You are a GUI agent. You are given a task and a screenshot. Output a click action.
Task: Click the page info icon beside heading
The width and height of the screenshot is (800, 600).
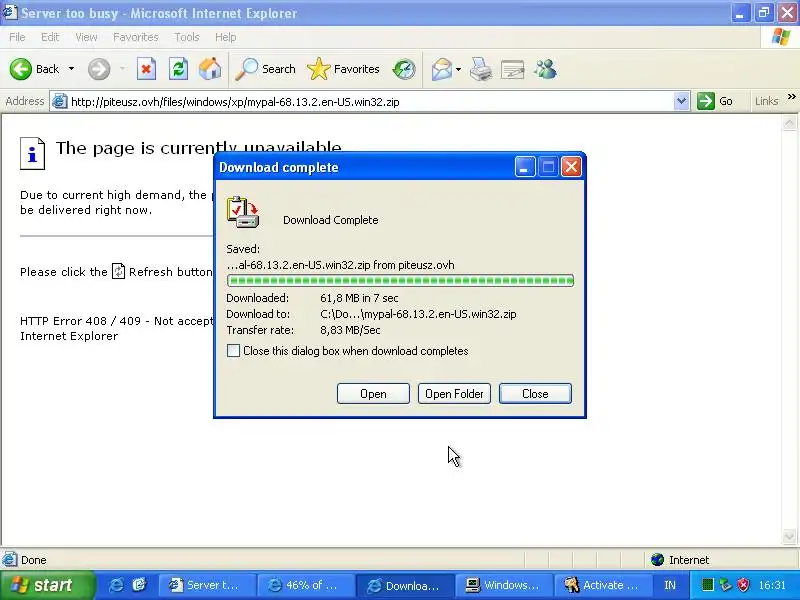33,153
